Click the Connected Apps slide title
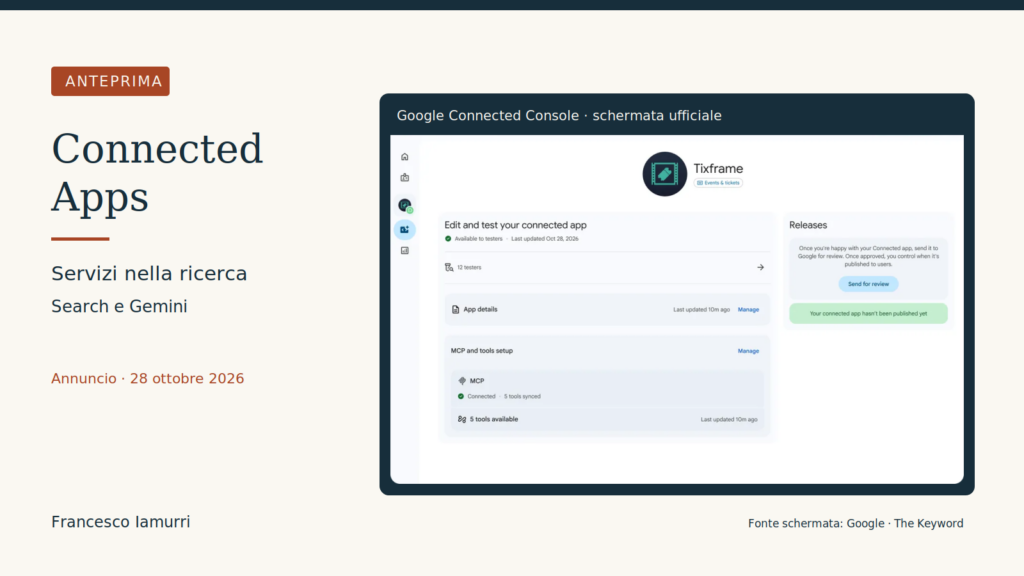 (x=157, y=172)
